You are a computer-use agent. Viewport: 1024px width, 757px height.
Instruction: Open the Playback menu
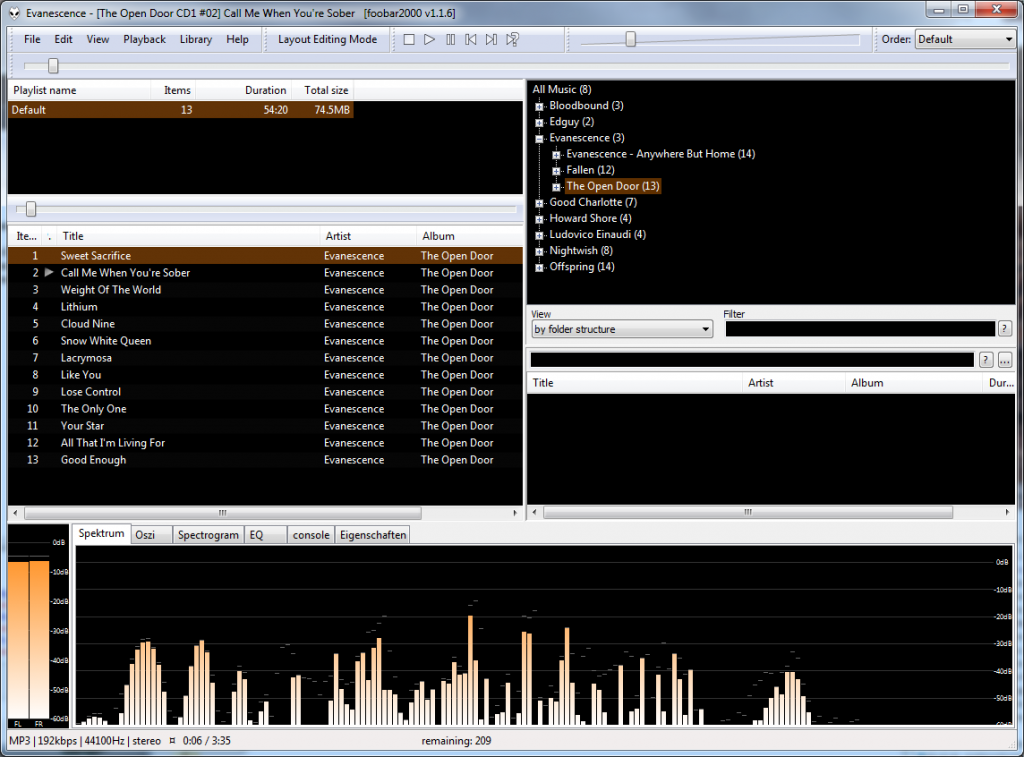(144, 39)
